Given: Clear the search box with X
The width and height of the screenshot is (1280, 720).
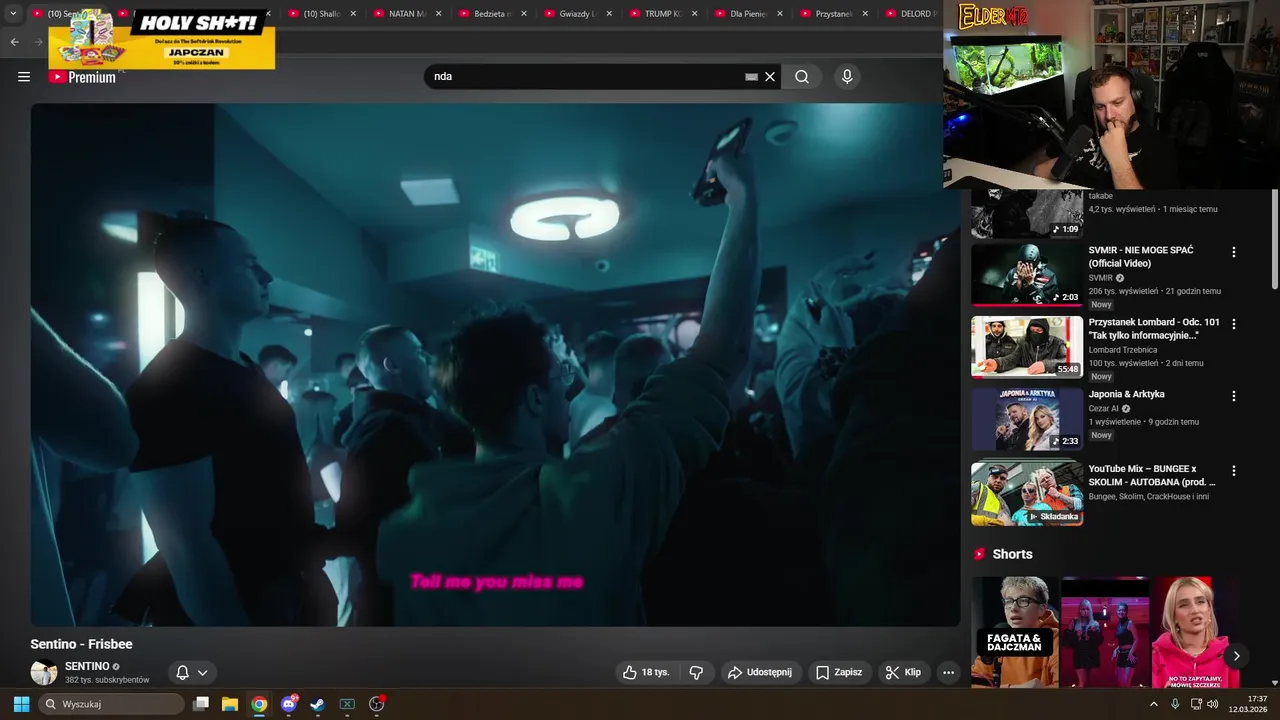Looking at the screenshot, I should (770, 77).
